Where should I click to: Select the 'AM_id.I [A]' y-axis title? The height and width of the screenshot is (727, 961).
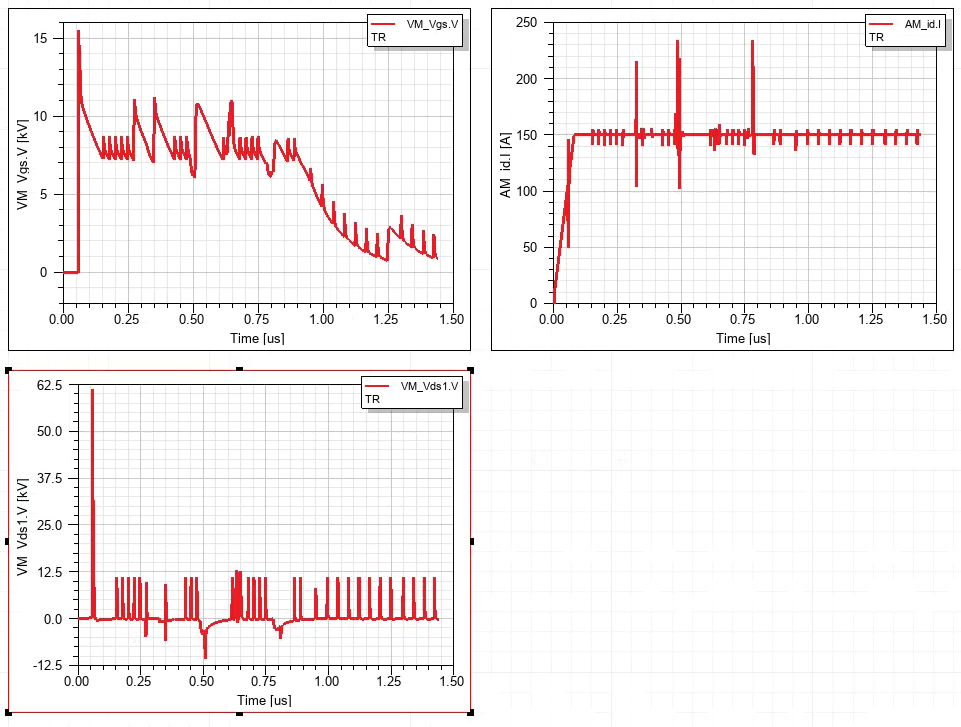(x=505, y=165)
